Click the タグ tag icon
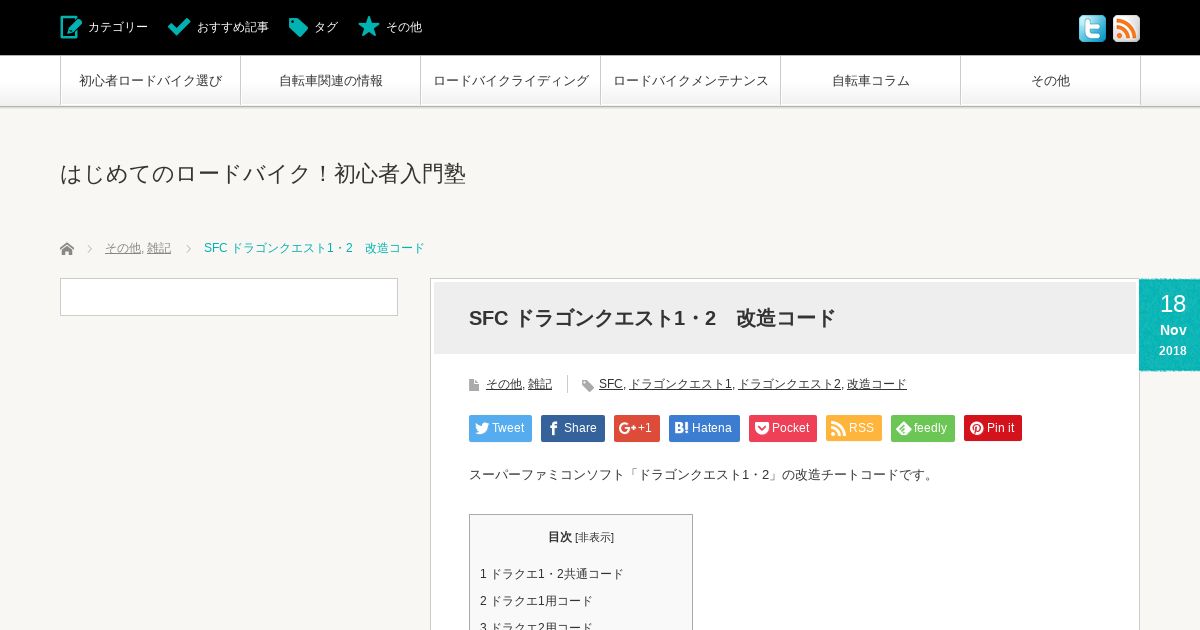The height and width of the screenshot is (630, 1200). (x=298, y=27)
